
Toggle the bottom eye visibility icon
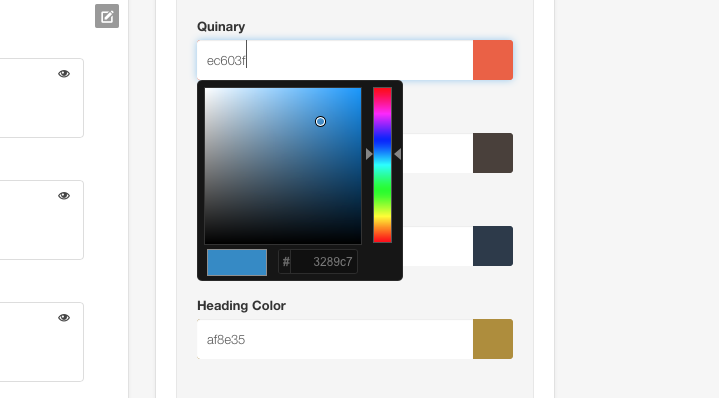click(64, 318)
